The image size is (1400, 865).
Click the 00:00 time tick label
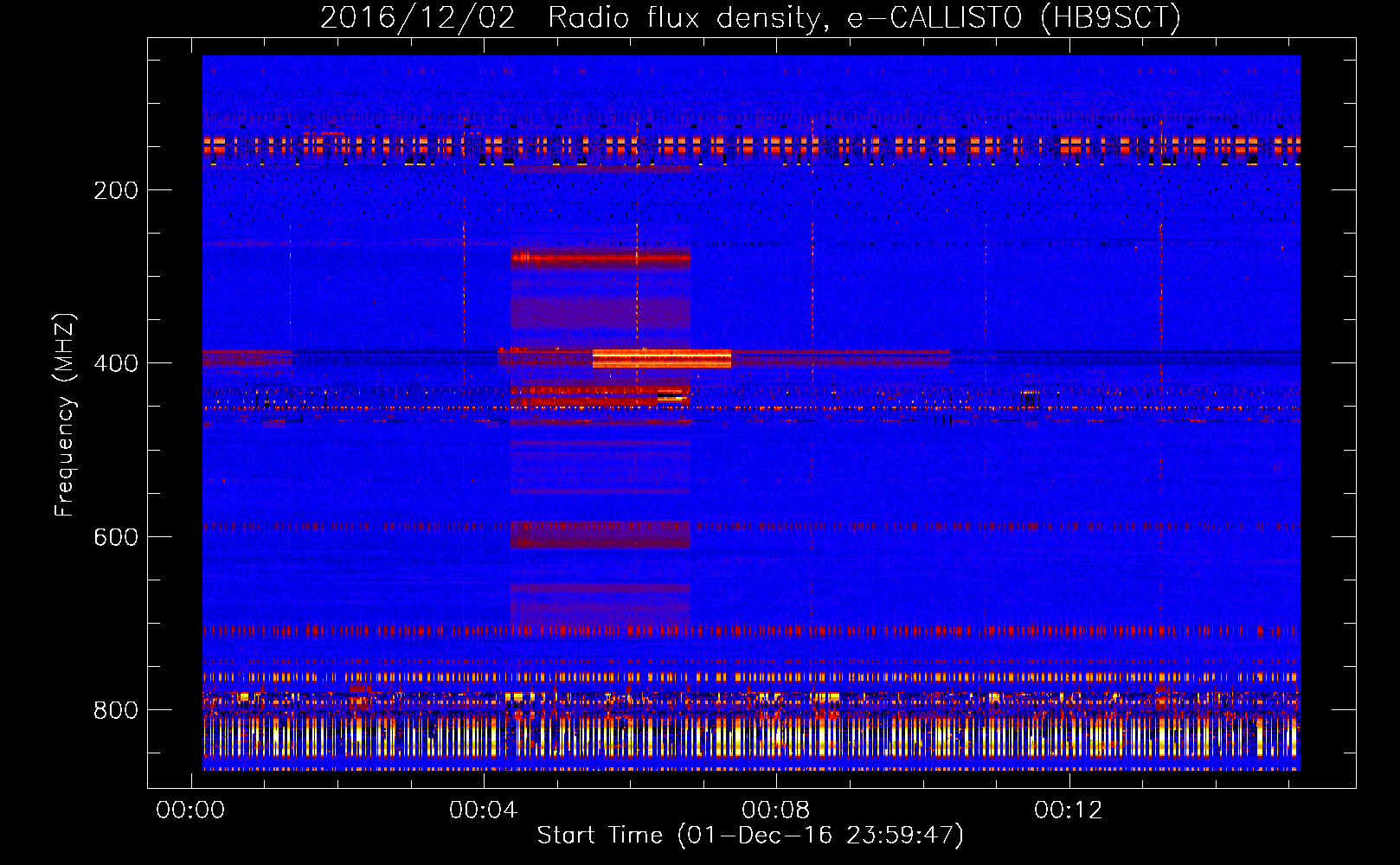pos(190,810)
